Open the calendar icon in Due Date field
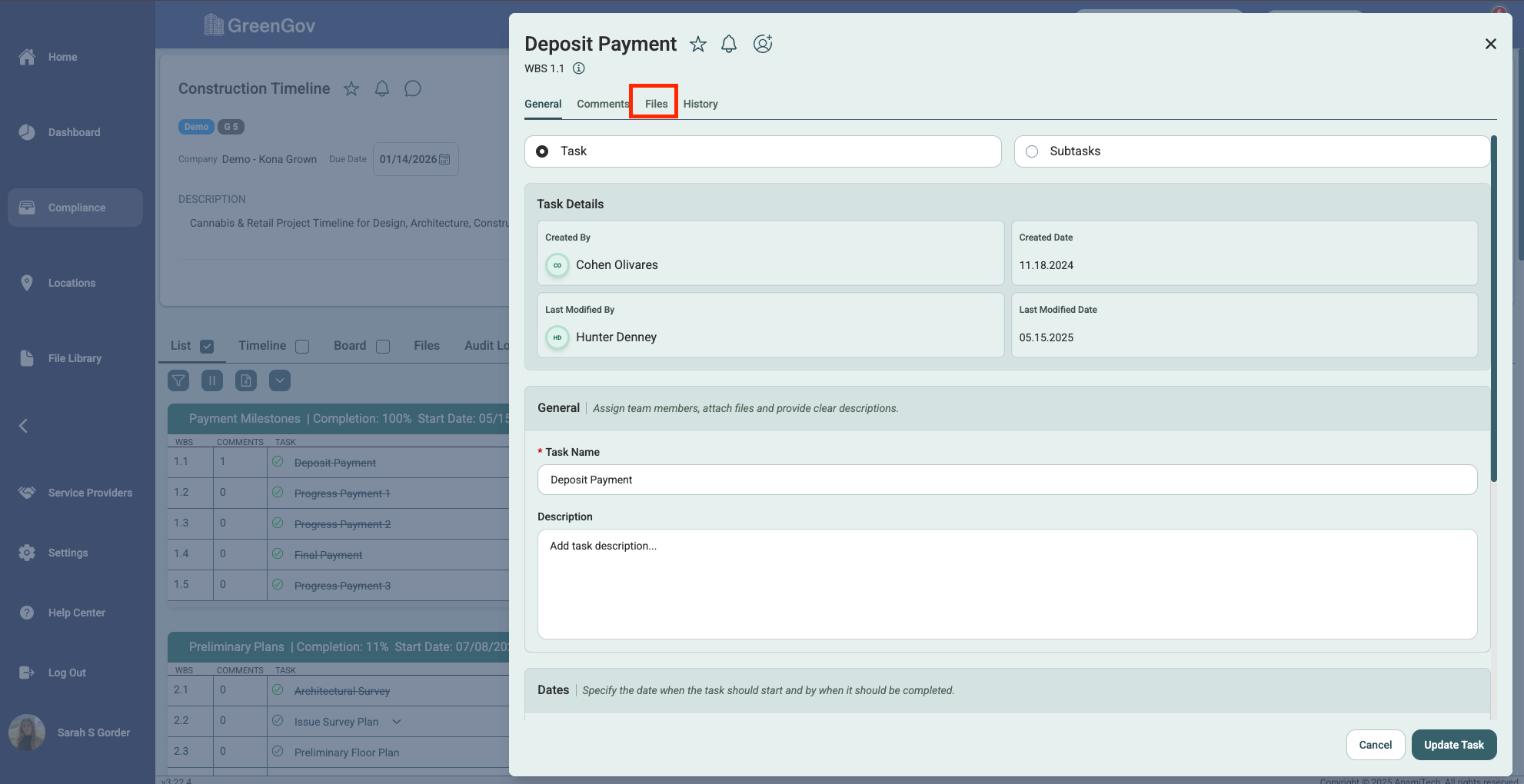This screenshot has height=784, width=1524. [x=444, y=159]
